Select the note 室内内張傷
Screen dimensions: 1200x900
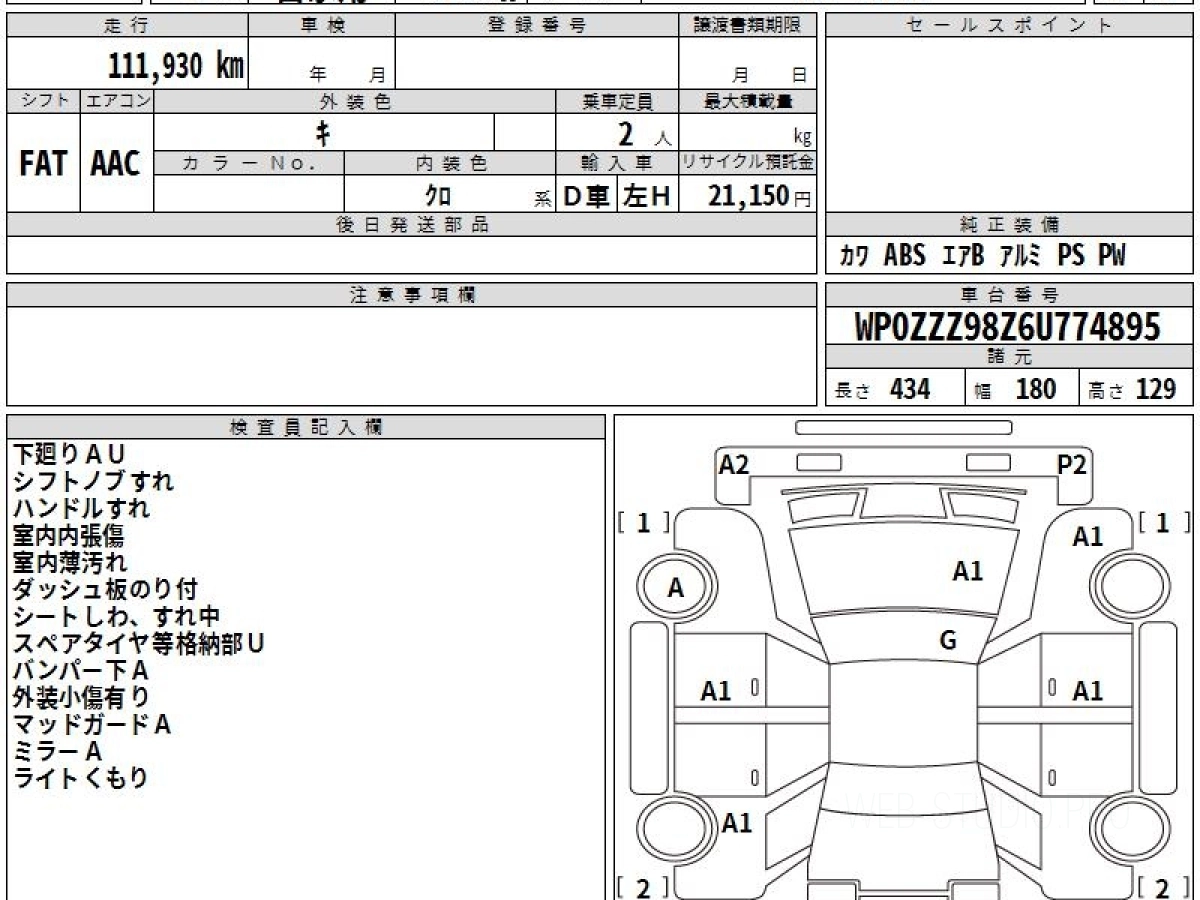(x=68, y=535)
